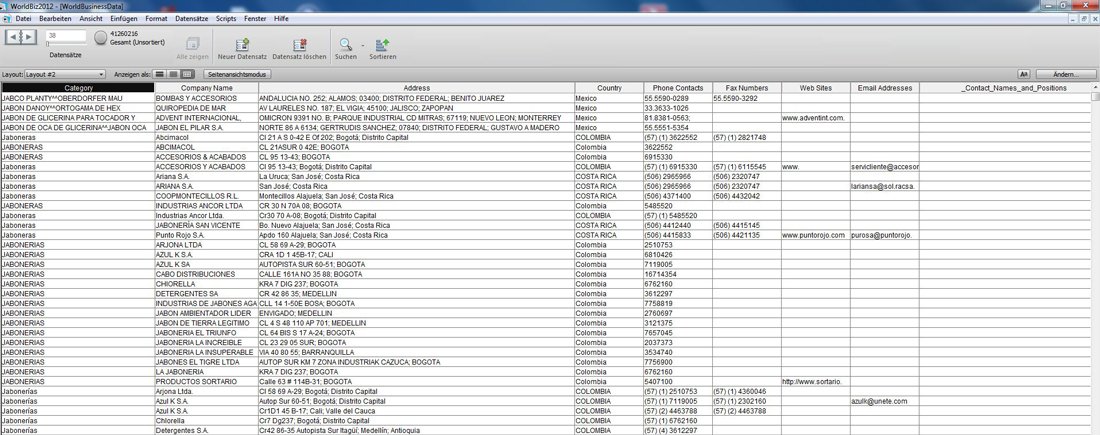Screen dimensions: 1100x435
Task: Select company cell Punto Rojo S.A.
Action: pyautogui.click(x=206, y=235)
